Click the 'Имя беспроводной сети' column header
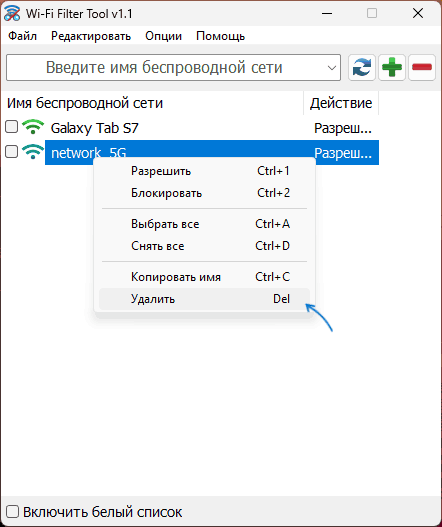 point(153,103)
